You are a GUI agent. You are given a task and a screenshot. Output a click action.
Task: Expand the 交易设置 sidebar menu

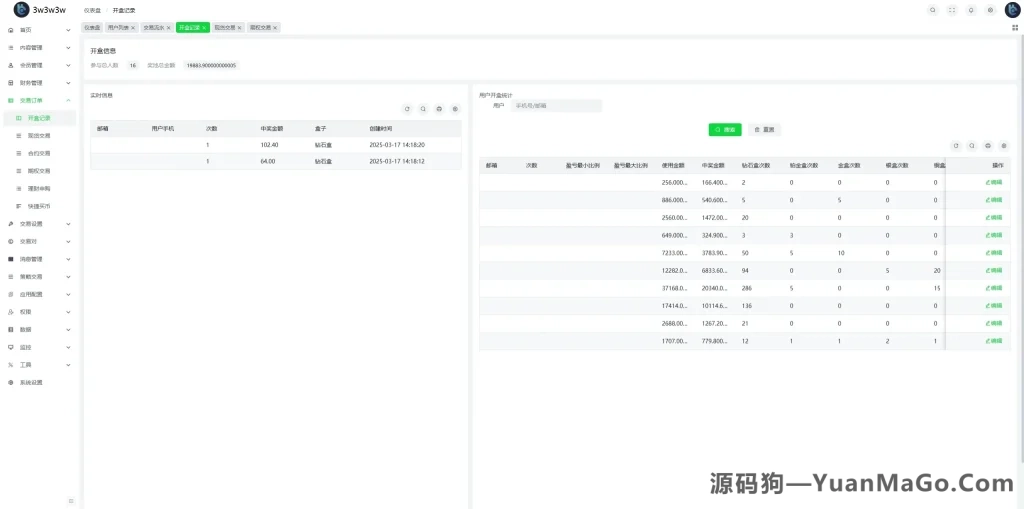39,224
